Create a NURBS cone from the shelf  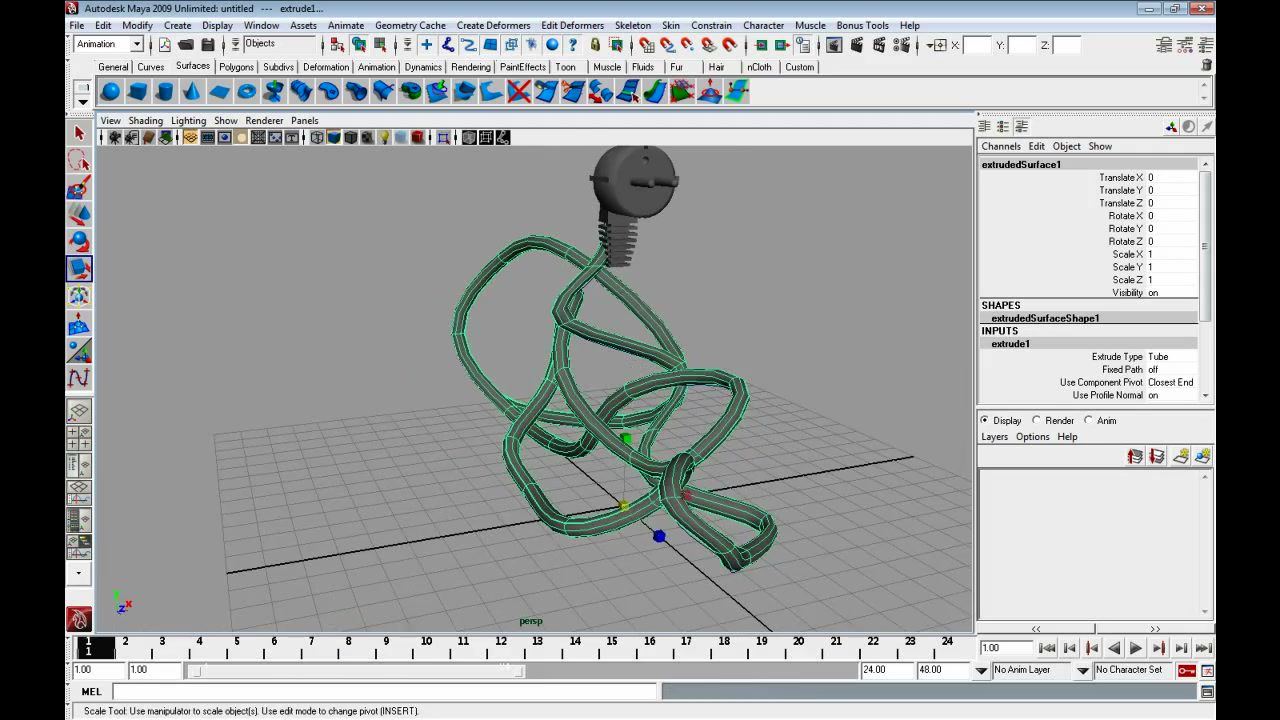tap(191, 92)
